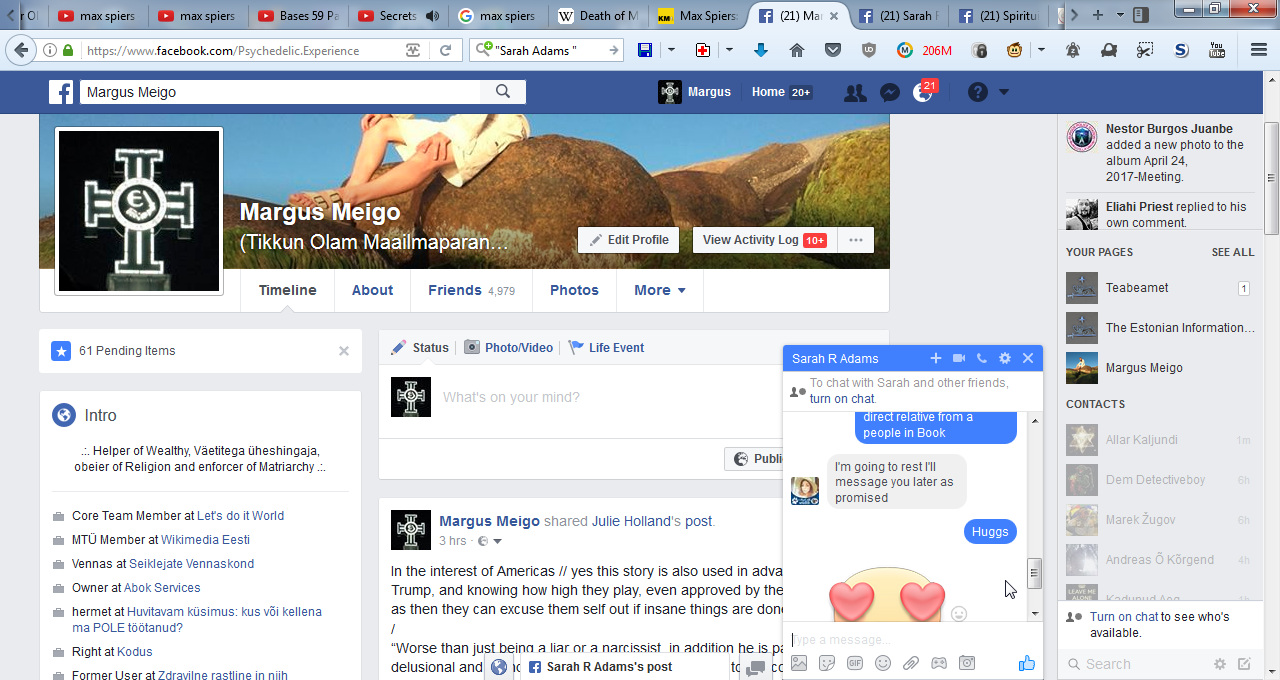1280x680 pixels.
Task: Click the Greasemonkey monkey icon
Action: coord(1014,50)
